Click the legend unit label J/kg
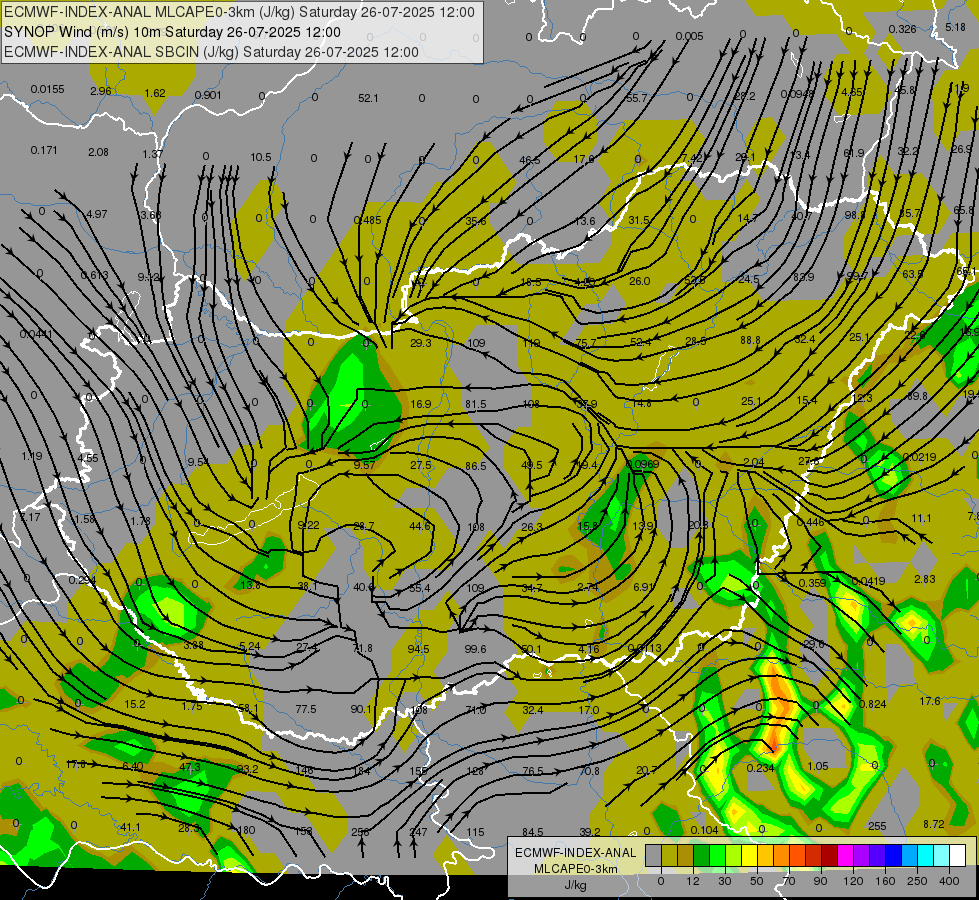Image resolution: width=979 pixels, height=900 pixels. click(576, 884)
